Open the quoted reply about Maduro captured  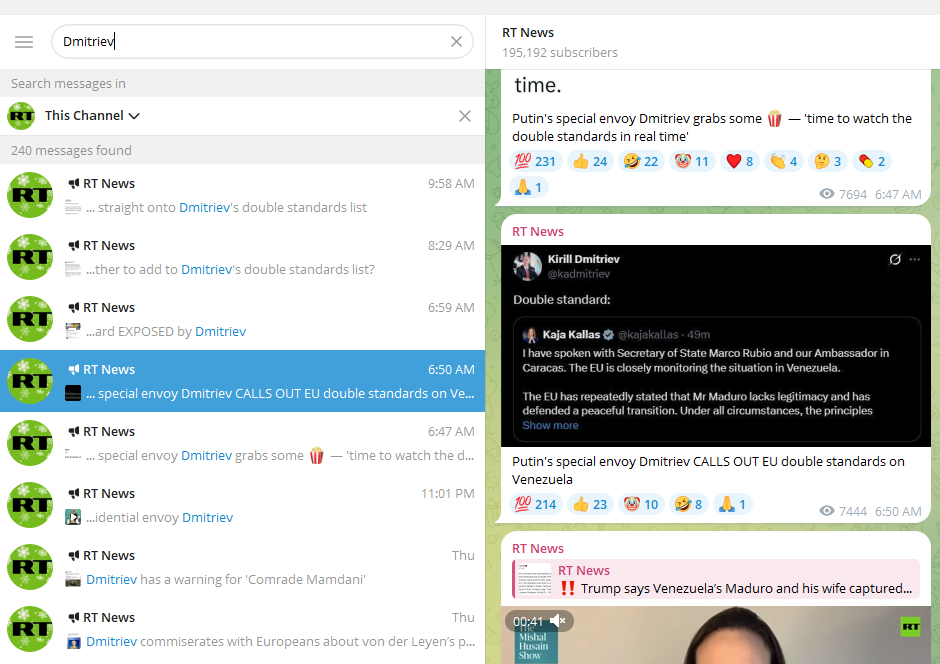pos(716,579)
